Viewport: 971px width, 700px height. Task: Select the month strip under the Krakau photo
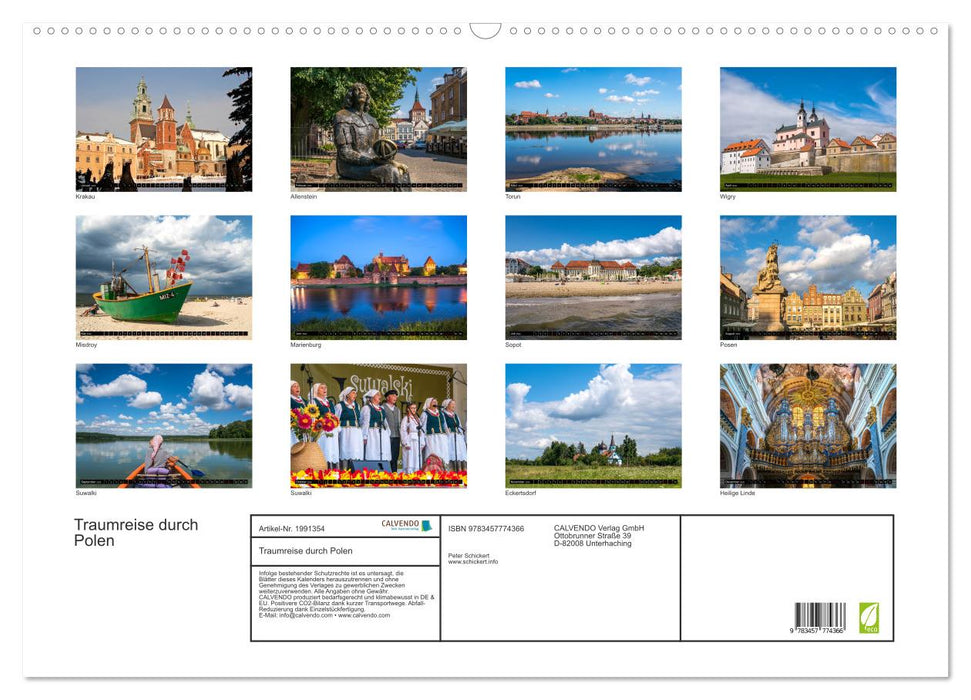[x=164, y=185]
